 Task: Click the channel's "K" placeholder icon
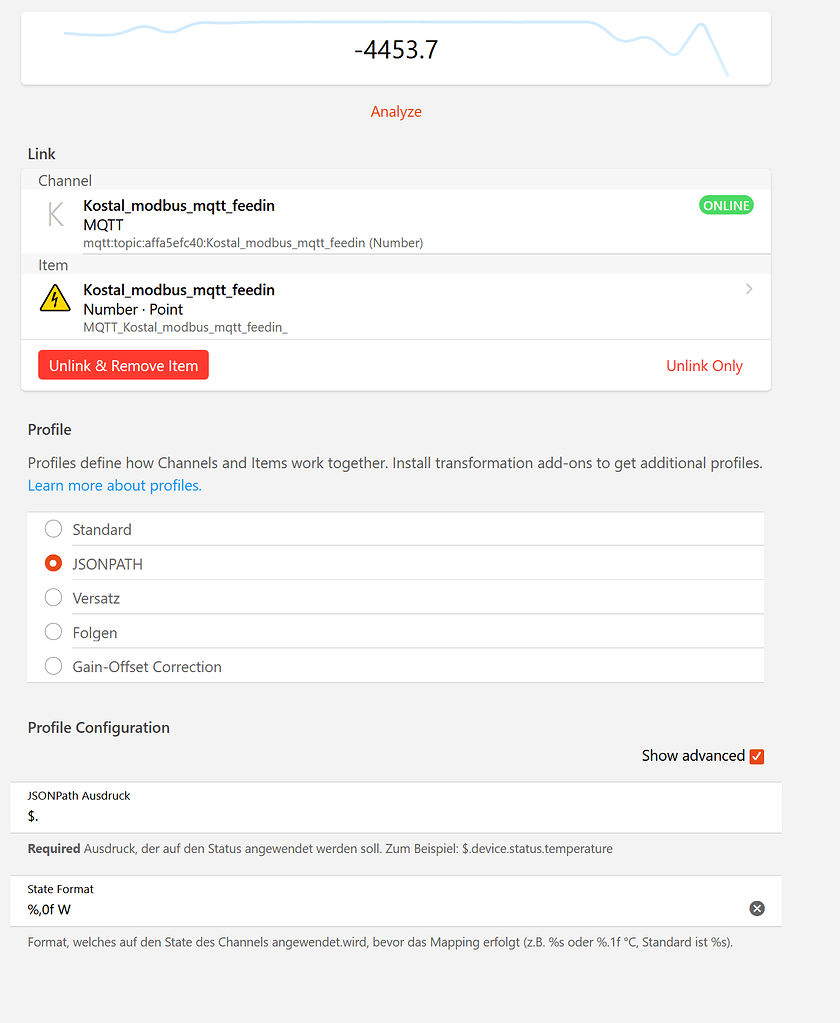[x=56, y=214]
